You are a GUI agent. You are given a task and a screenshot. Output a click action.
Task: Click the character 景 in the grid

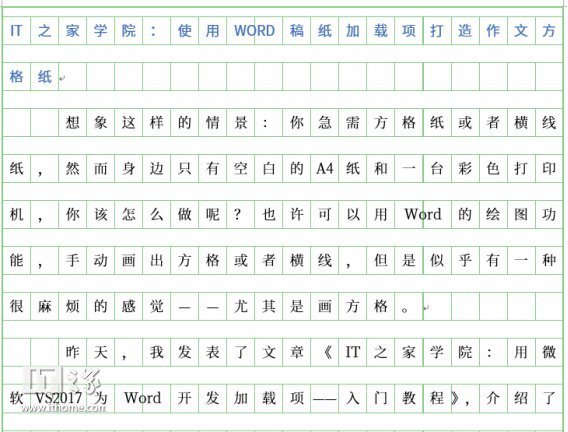pyautogui.click(x=241, y=122)
